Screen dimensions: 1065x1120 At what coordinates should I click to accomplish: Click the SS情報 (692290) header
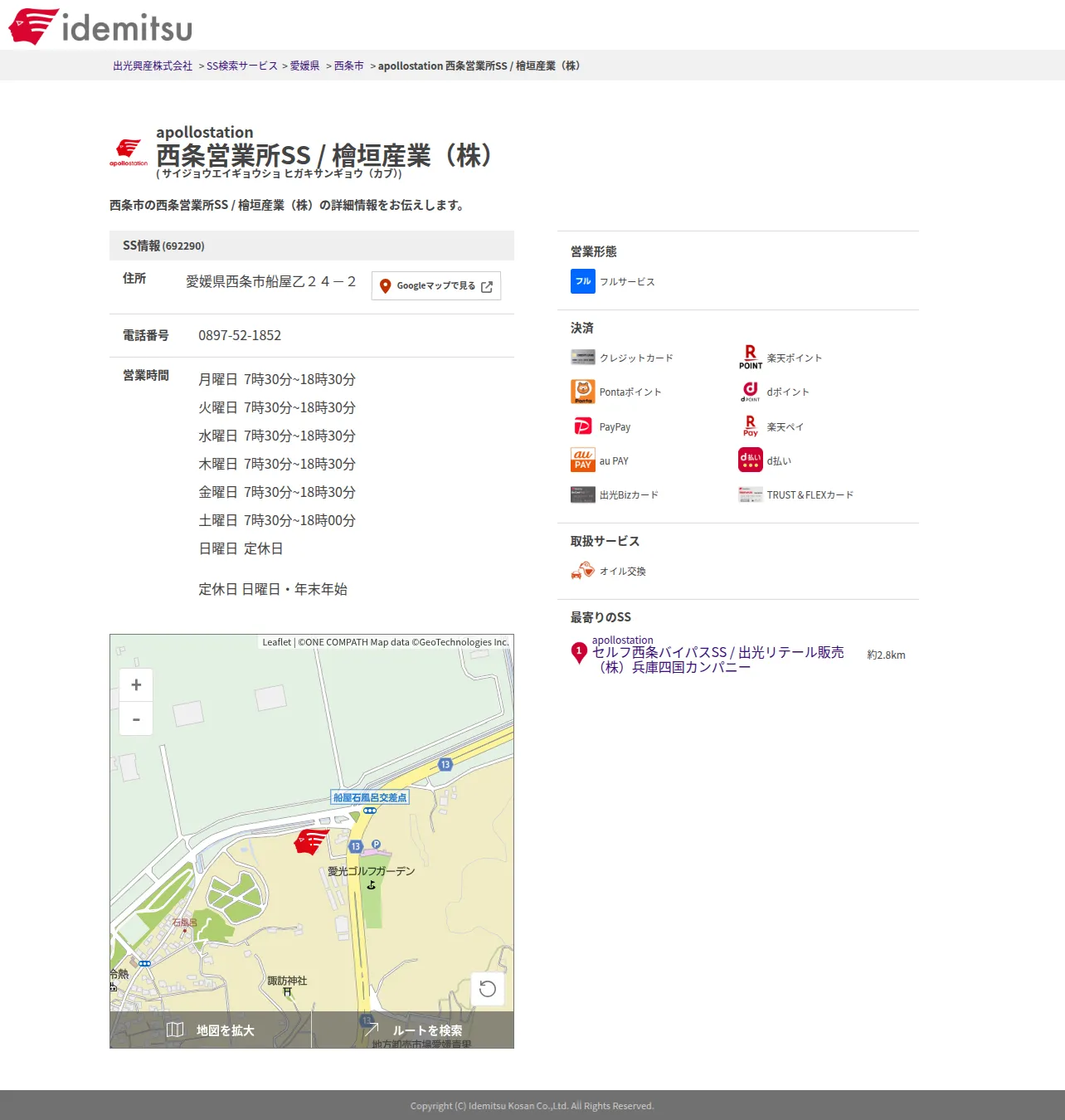click(312, 246)
